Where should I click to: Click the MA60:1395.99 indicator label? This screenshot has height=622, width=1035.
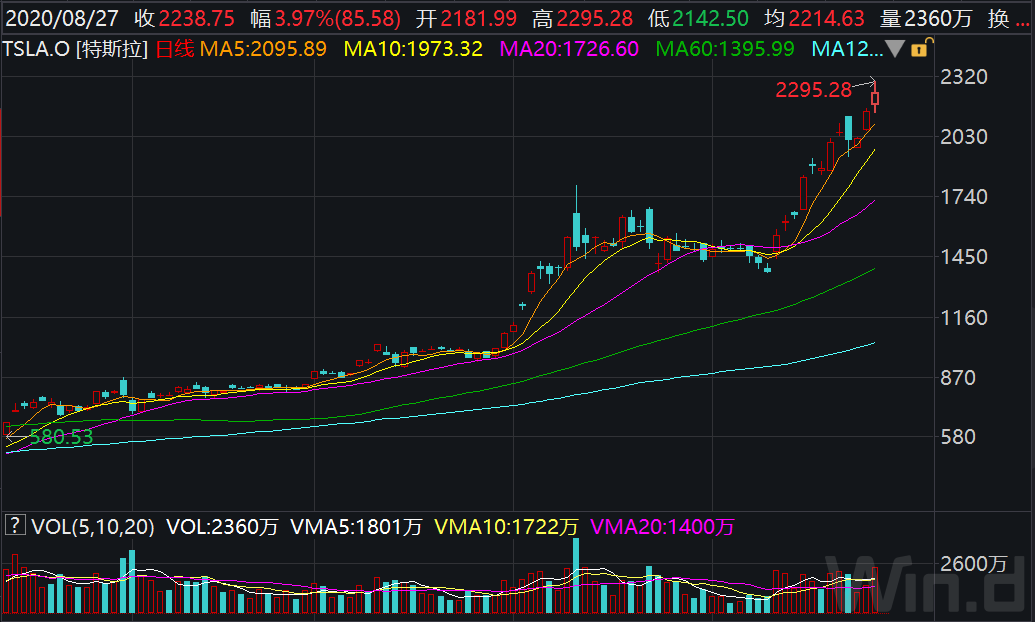tap(725, 49)
